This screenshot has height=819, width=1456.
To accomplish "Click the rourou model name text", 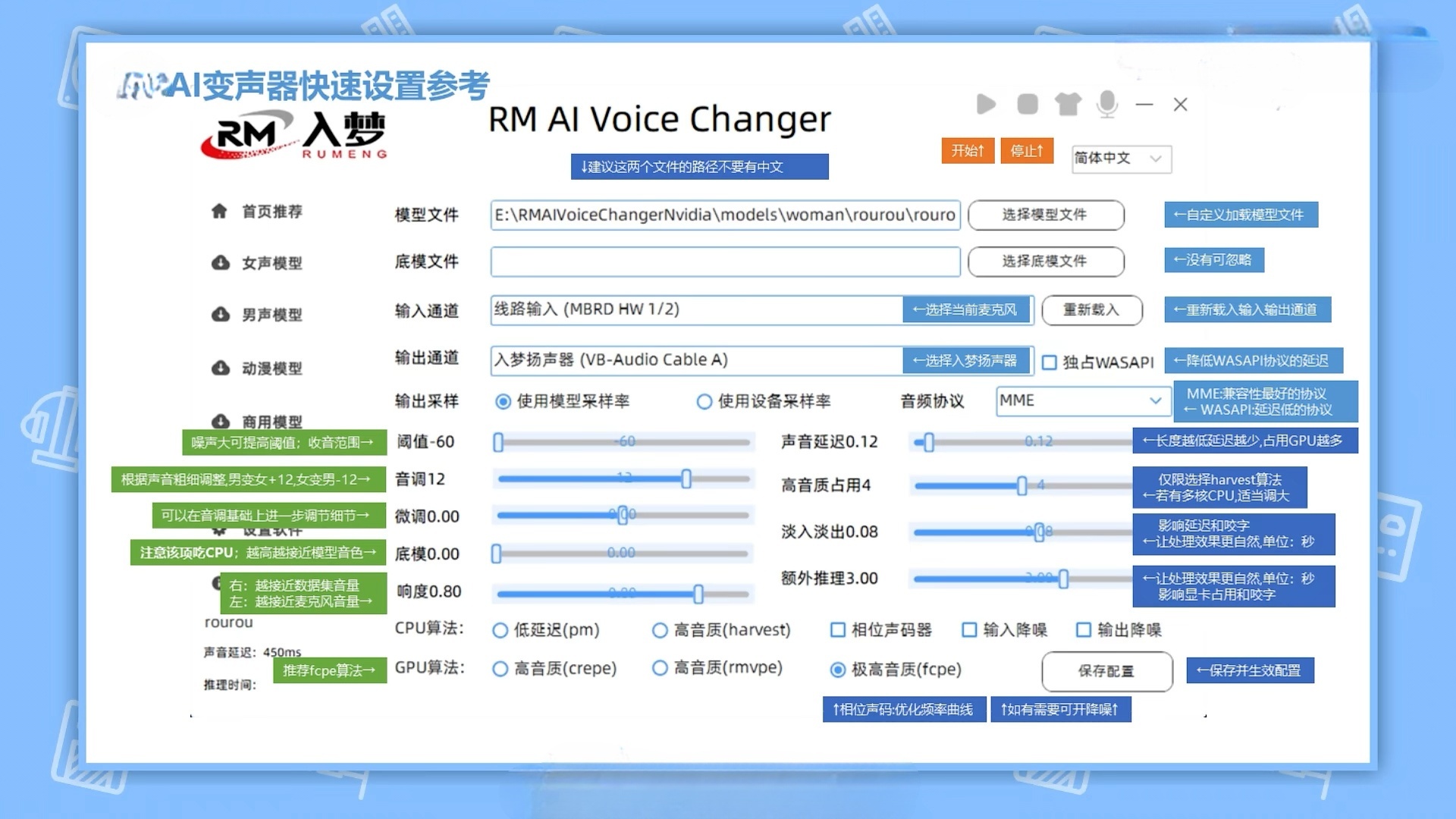I will click(x=228, y=623).
